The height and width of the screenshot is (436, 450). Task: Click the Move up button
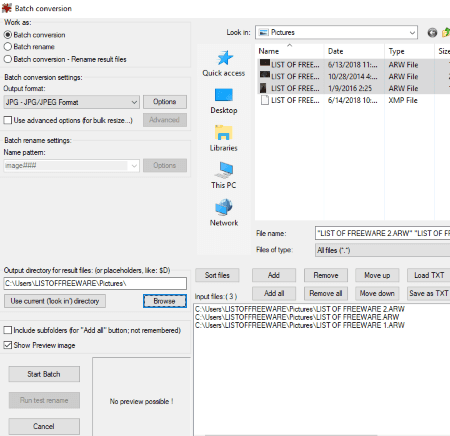click(x=377, y=275)
